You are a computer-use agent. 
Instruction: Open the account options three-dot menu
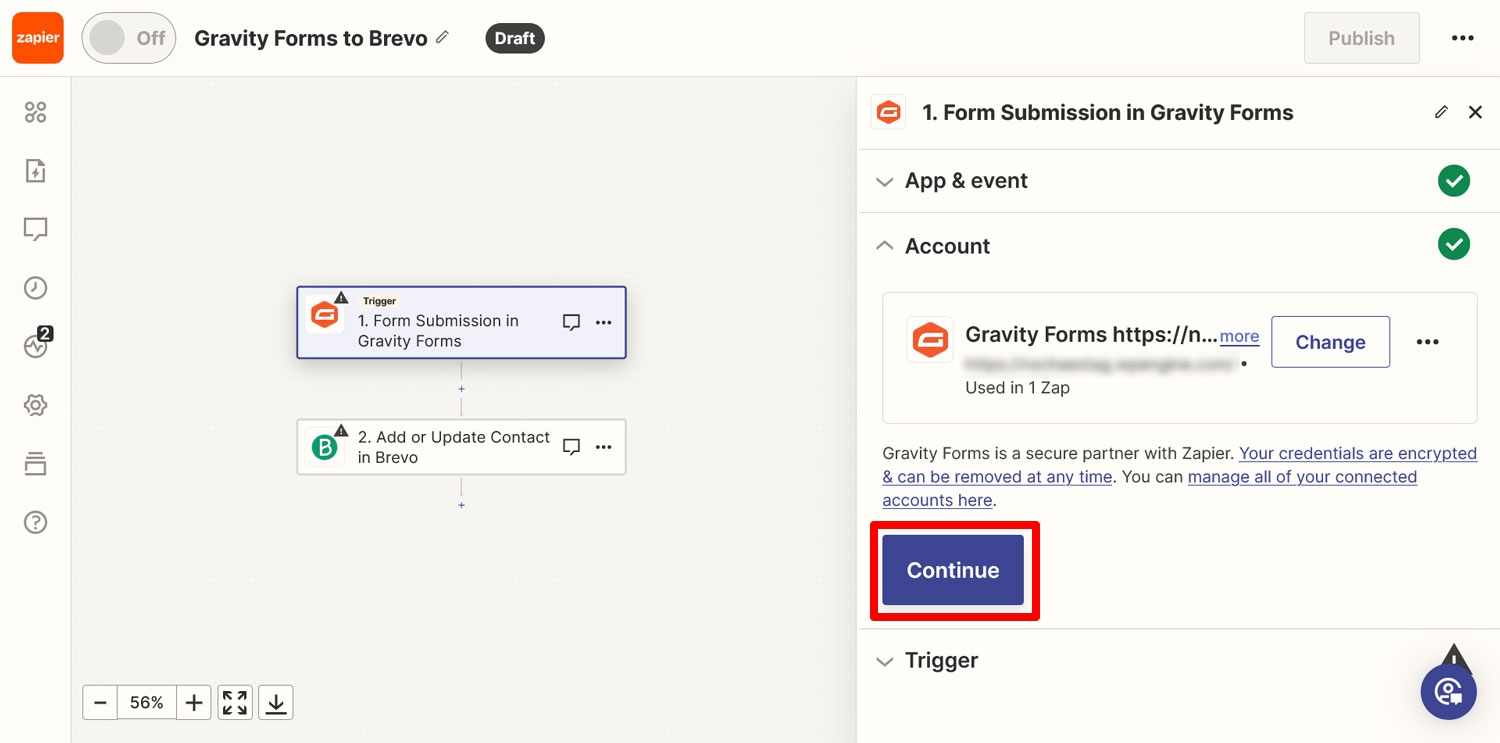pos(1427,342)
